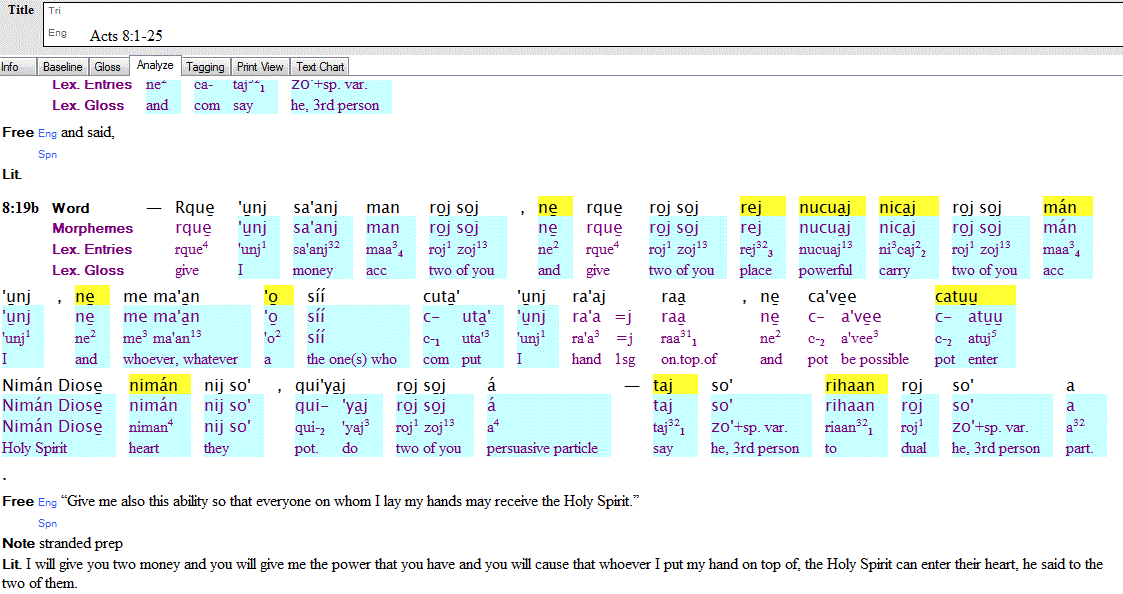The image size is (1123, 594).
Task: Select highlighted word 'rihaan'
Action: [x=856, y=385]
